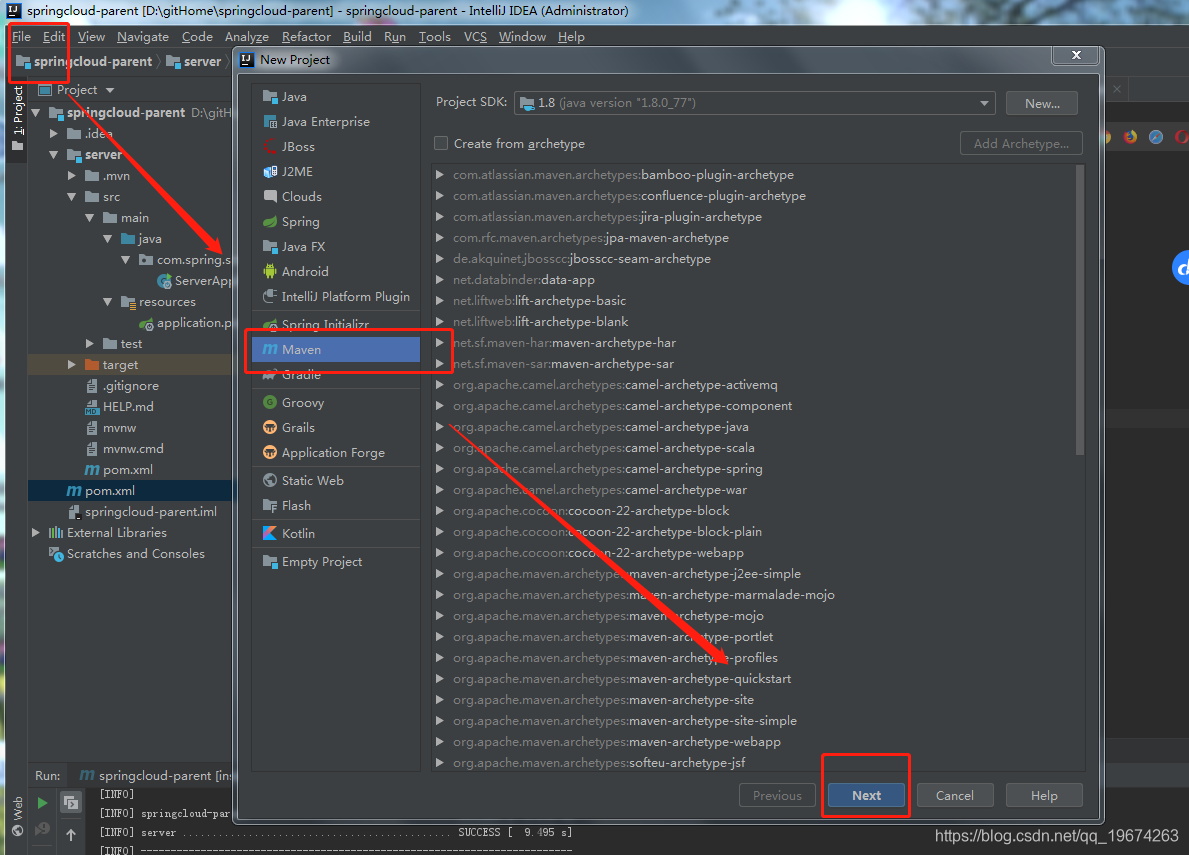Select mvnw.cmd file in tree
The image size is (1189, 855).
tap(124, 449)
